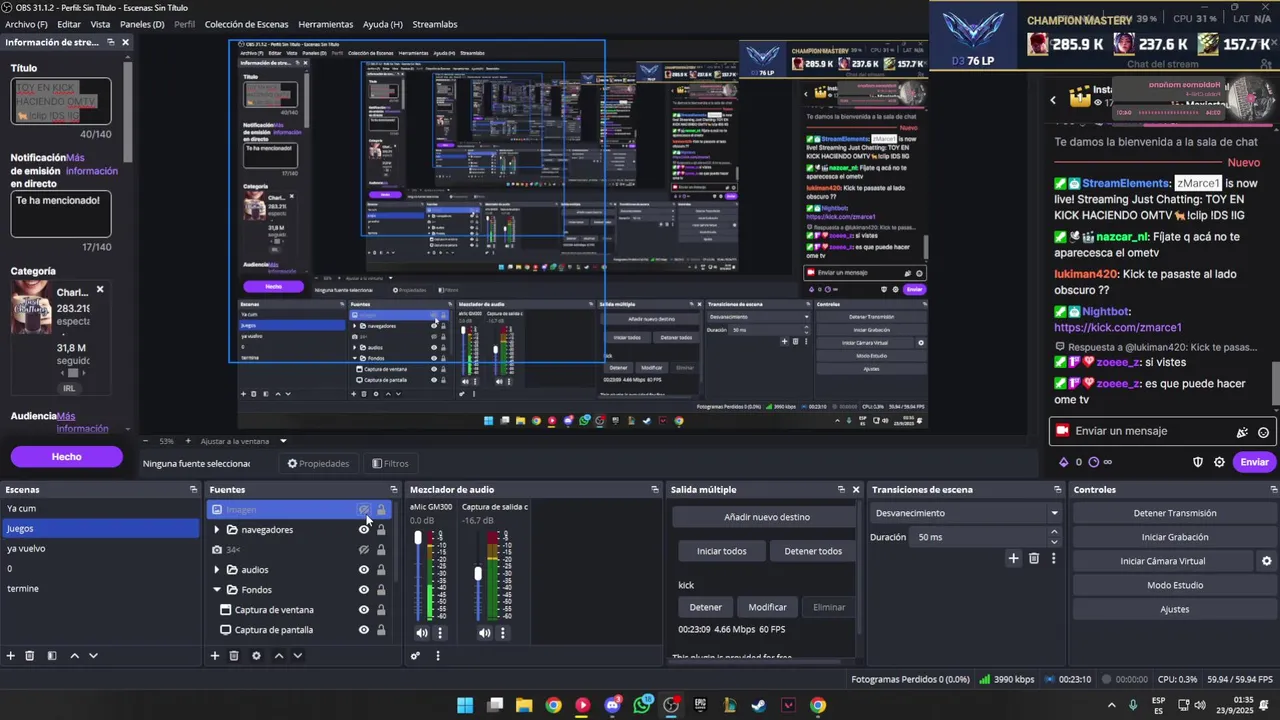The width and height of the screenshot is (1280, 720).
Task: Hide the navegadores group
Action: (364, 530)
